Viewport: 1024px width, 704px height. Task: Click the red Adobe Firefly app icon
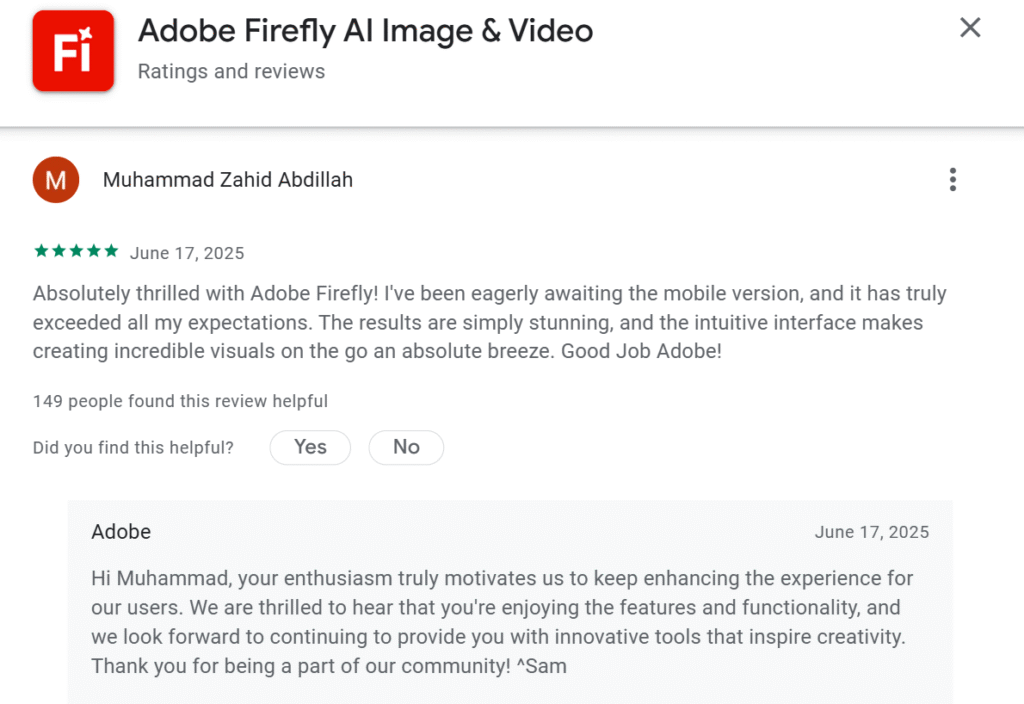(x=73, y=50)
